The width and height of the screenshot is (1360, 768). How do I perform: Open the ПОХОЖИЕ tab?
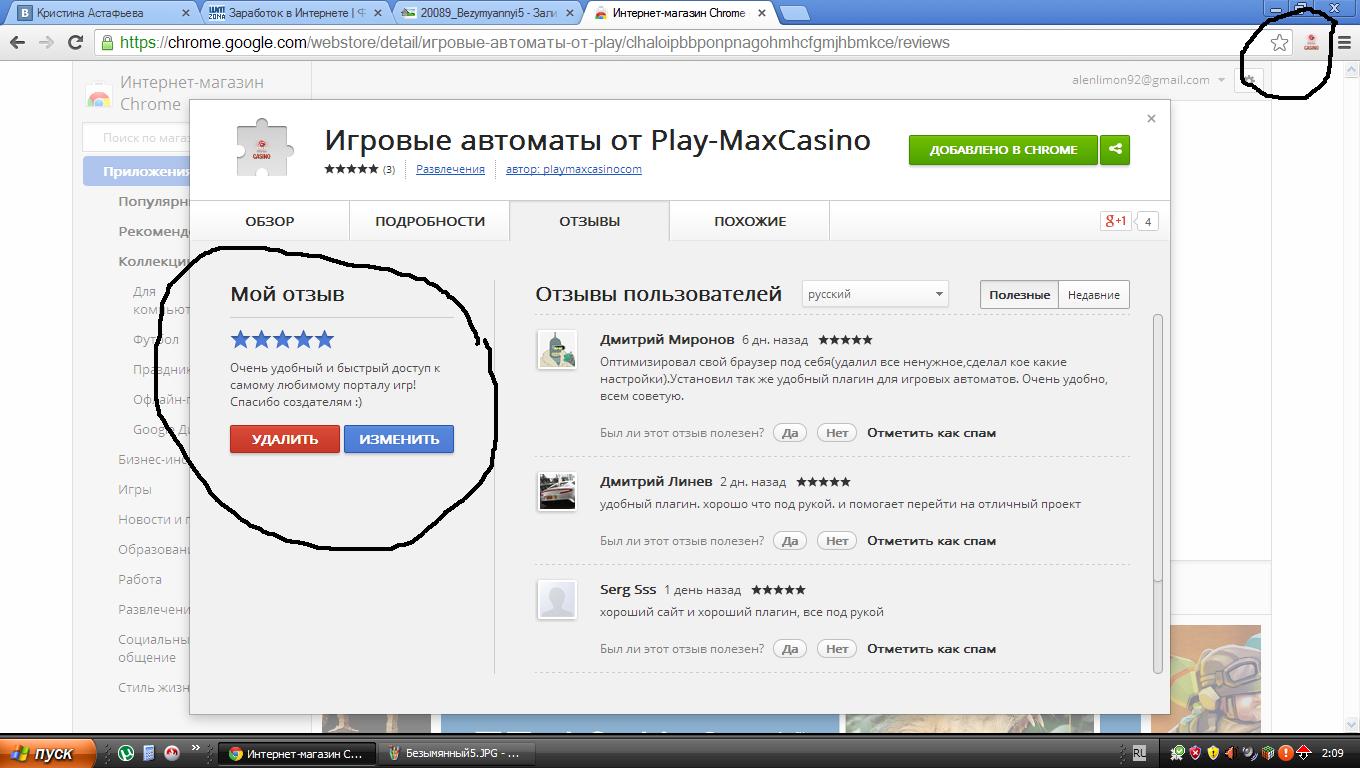click(x=750, y=221)
